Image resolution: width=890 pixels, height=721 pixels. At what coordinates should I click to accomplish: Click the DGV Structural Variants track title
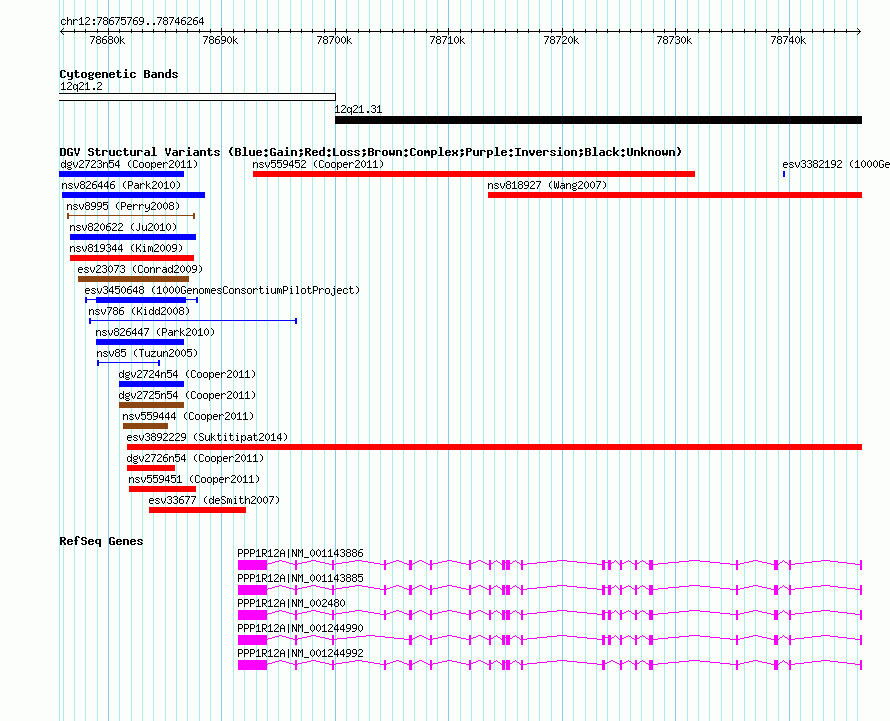coord(371,152)
